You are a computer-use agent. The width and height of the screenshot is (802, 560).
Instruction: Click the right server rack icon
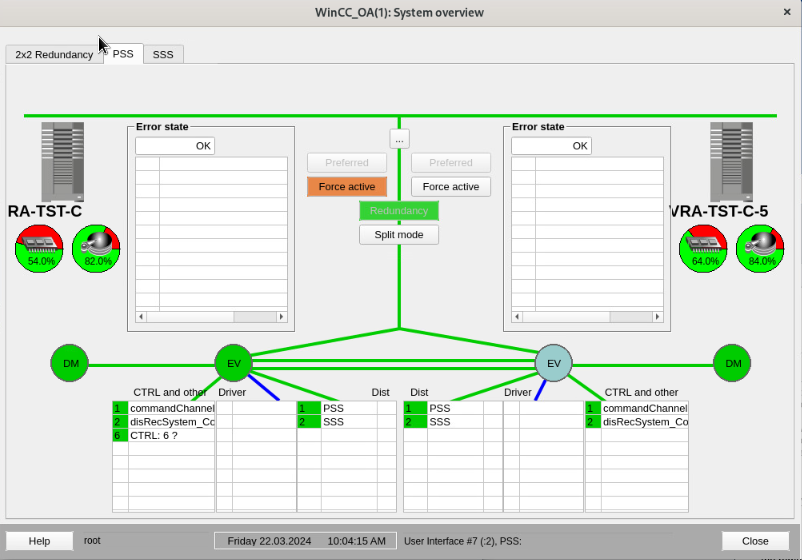click(730, 161)
